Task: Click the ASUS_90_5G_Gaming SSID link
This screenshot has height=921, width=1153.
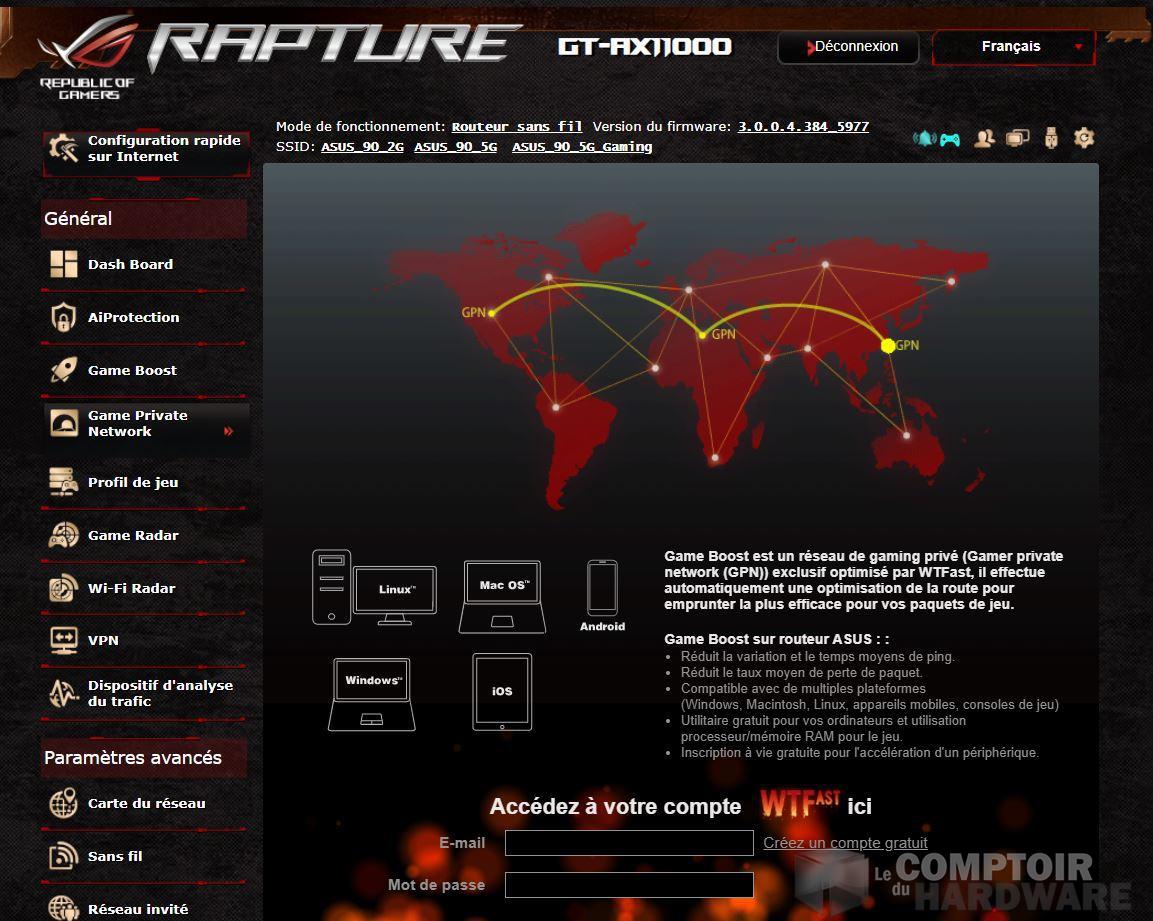Action: [x=582, y=147]
